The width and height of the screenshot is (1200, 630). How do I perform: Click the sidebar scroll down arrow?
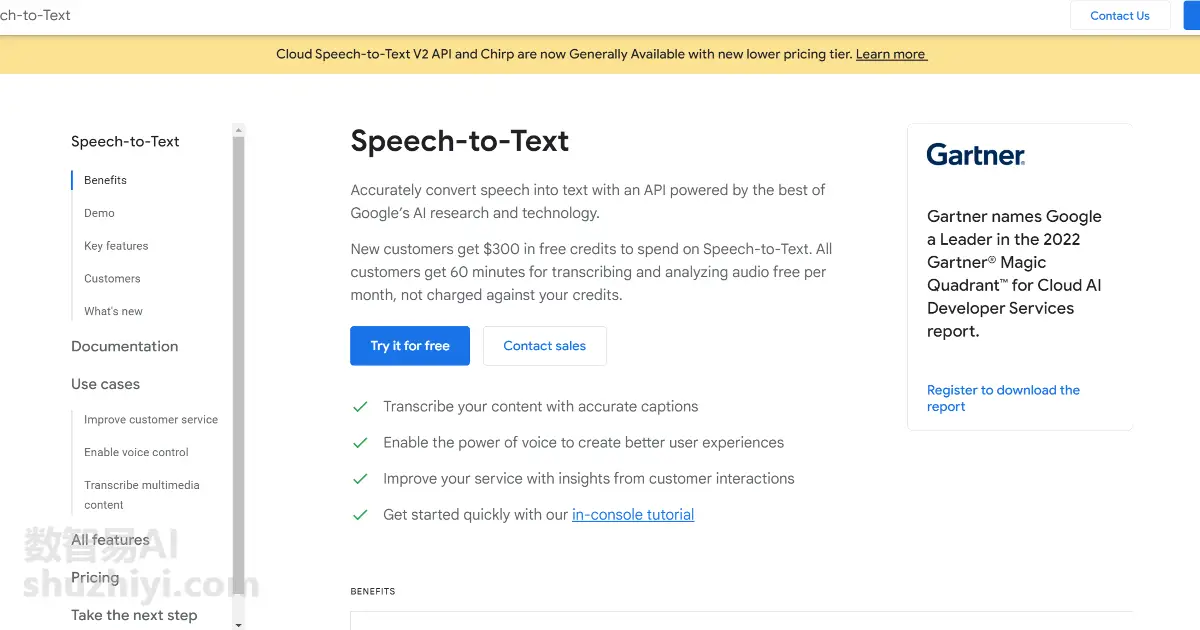238,624
